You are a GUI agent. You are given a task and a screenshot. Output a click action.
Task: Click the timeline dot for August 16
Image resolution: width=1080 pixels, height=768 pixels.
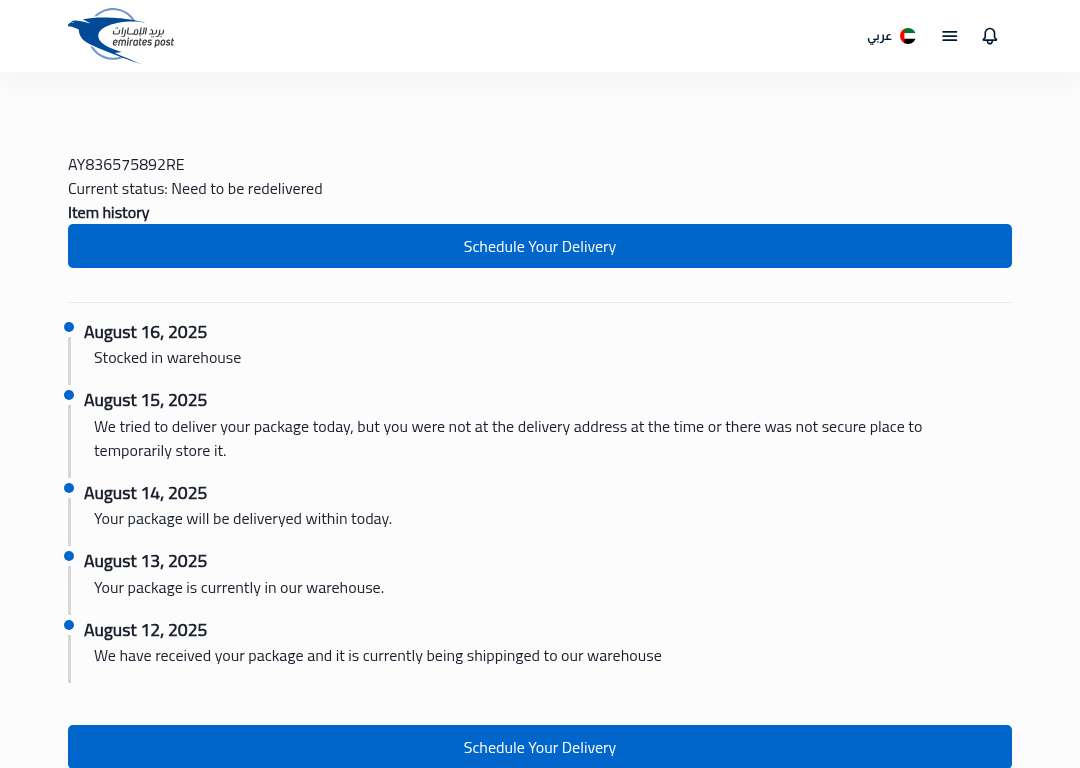69,326
